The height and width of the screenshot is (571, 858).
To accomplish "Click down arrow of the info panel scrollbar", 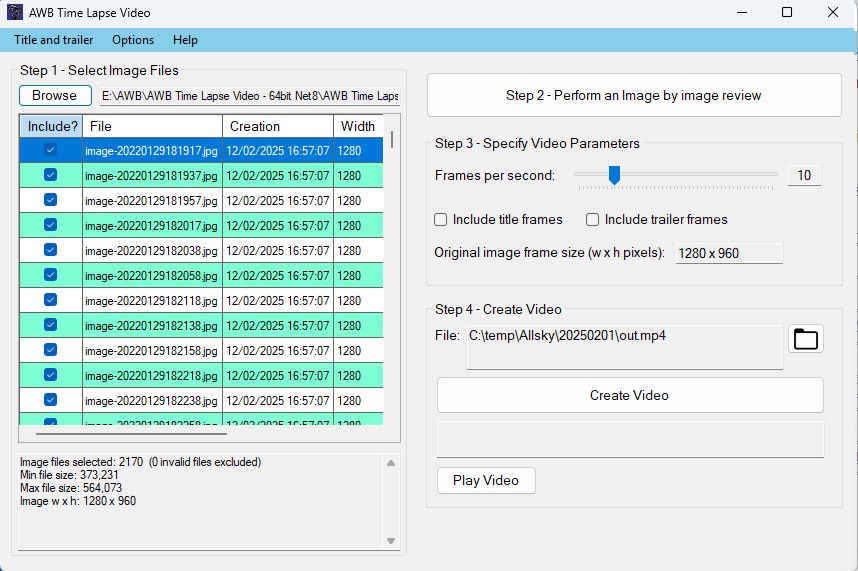I will coord(392,541).
